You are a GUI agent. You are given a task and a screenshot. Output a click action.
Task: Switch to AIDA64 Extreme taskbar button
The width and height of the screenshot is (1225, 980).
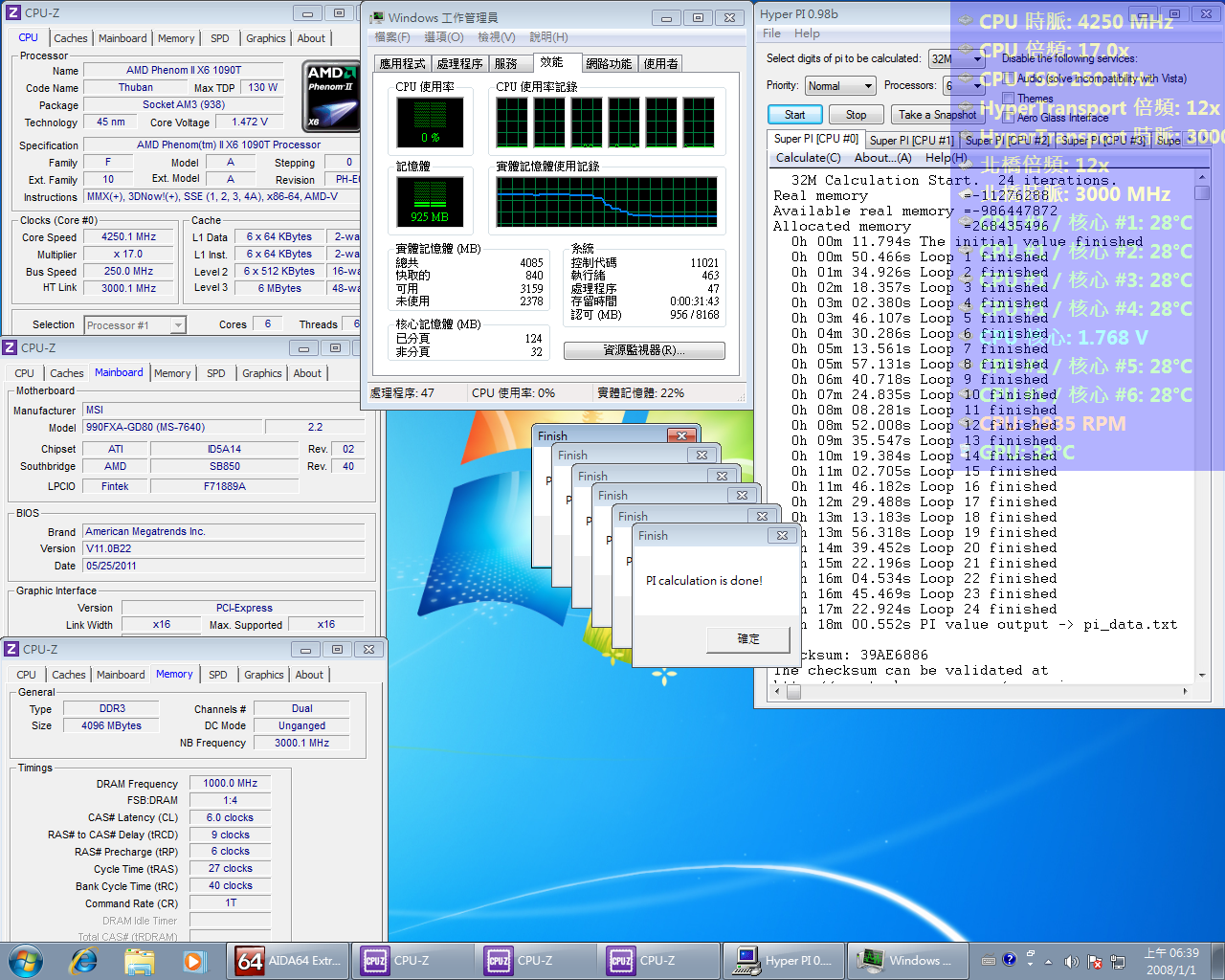pyautogui.click(x=288, y=960)
